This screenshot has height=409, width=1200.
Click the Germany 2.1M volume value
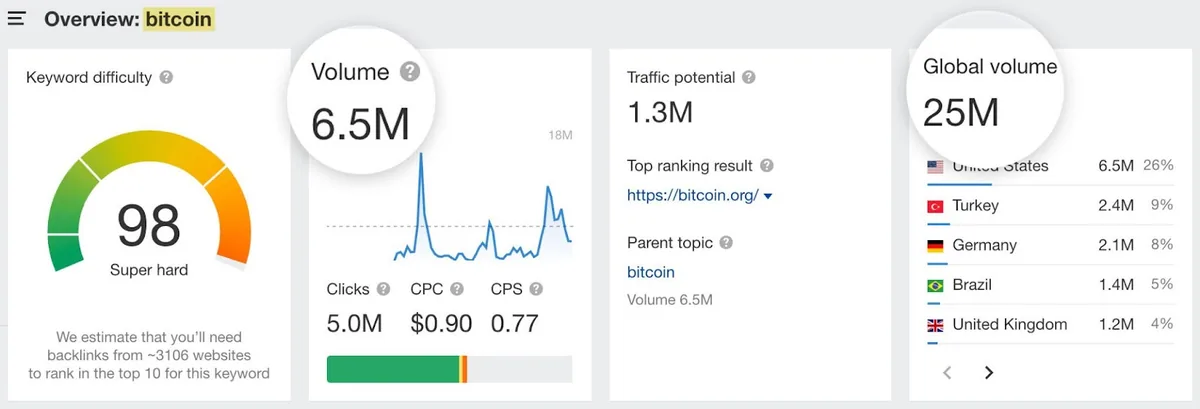click(1116, 245)
